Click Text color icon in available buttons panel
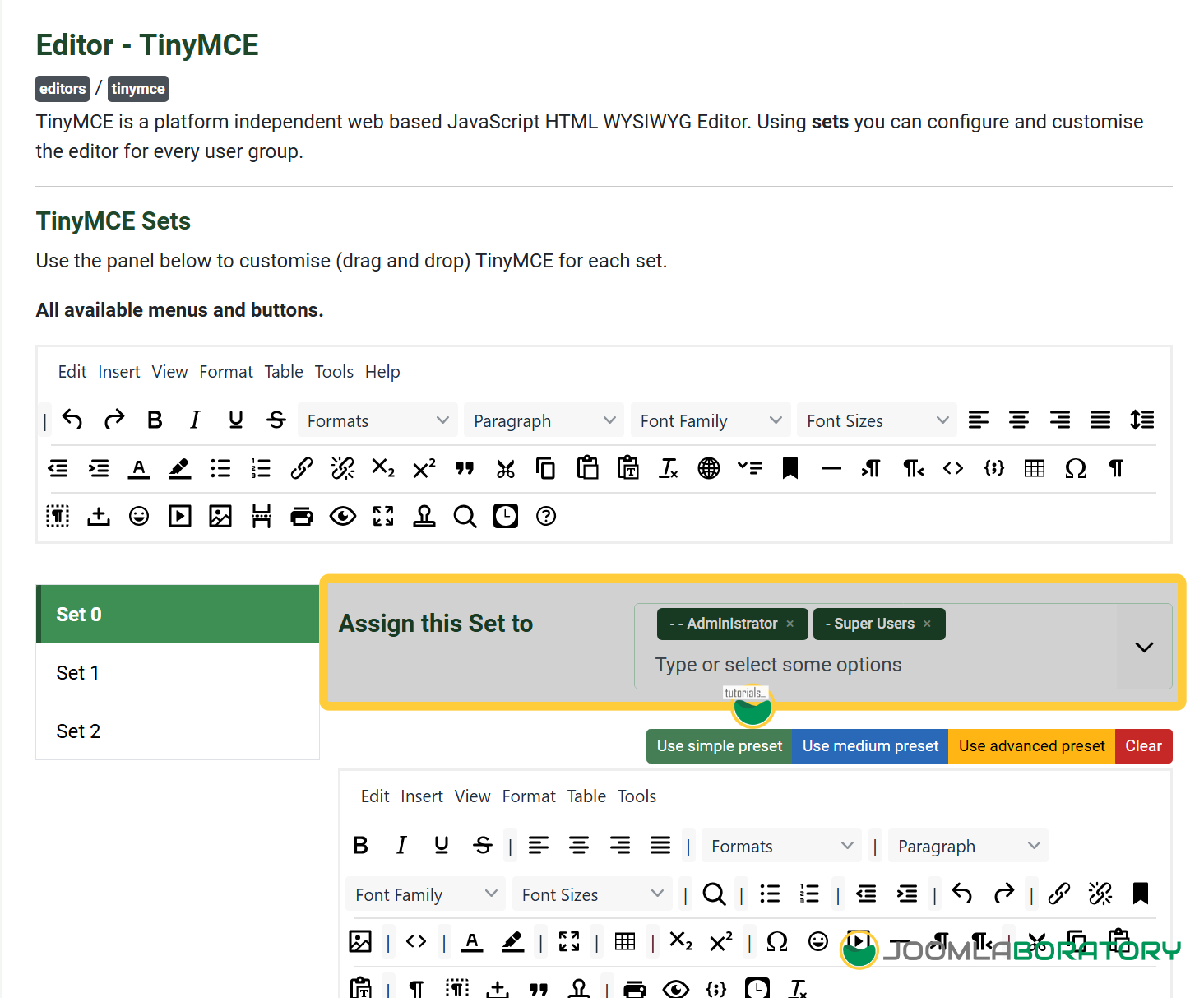The height and width of the screenshot is (998, 1204). pos(139,469)
